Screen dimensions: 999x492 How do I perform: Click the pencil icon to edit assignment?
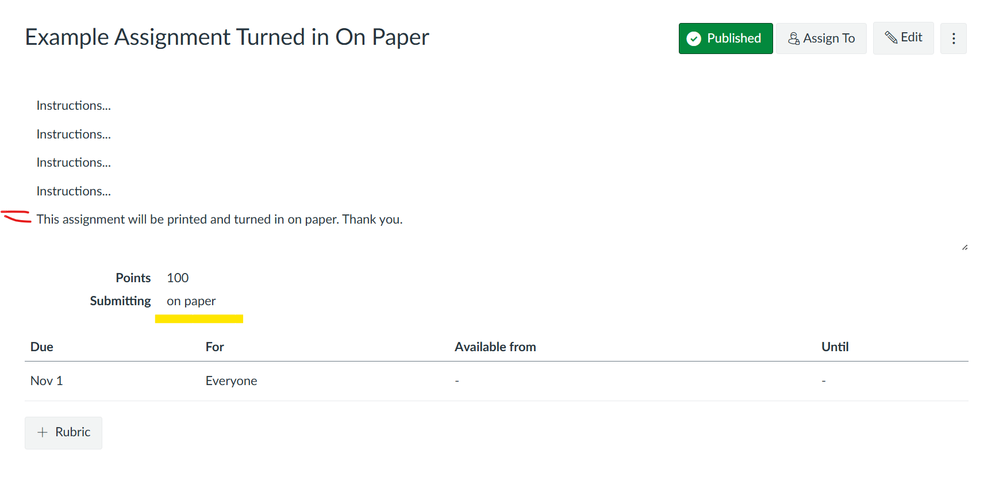pos(891,38)
